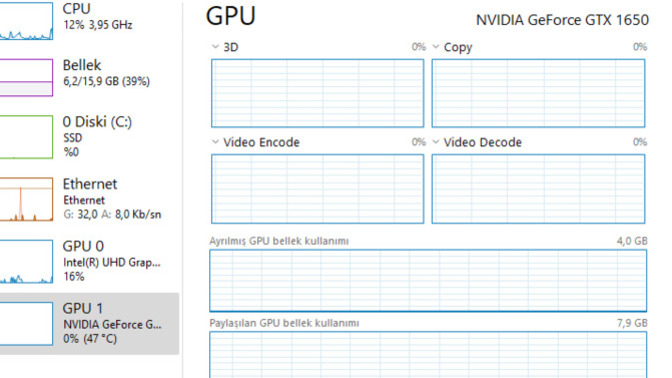Viewport: 672px width, 378px height.
Task: Click inside the Video Encode graph
Action: [x=318, y=189]
